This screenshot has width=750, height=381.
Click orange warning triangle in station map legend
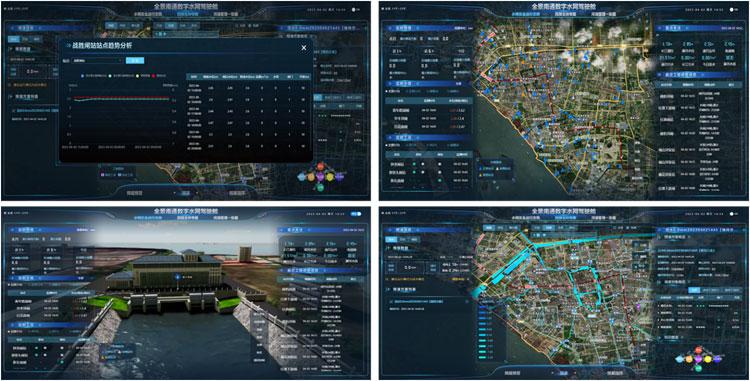point(480,175)
